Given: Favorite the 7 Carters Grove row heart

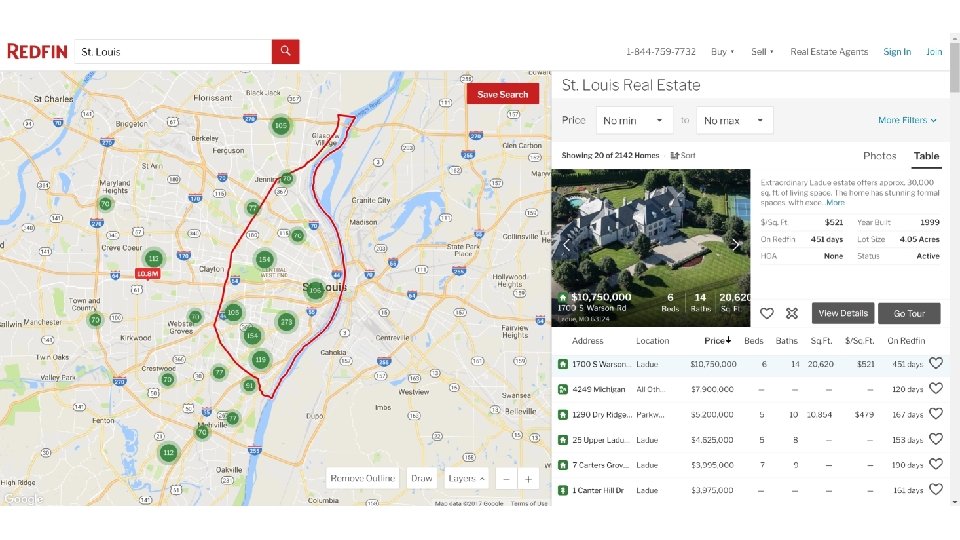Looking at the screenshot, I should click(936, 464).
